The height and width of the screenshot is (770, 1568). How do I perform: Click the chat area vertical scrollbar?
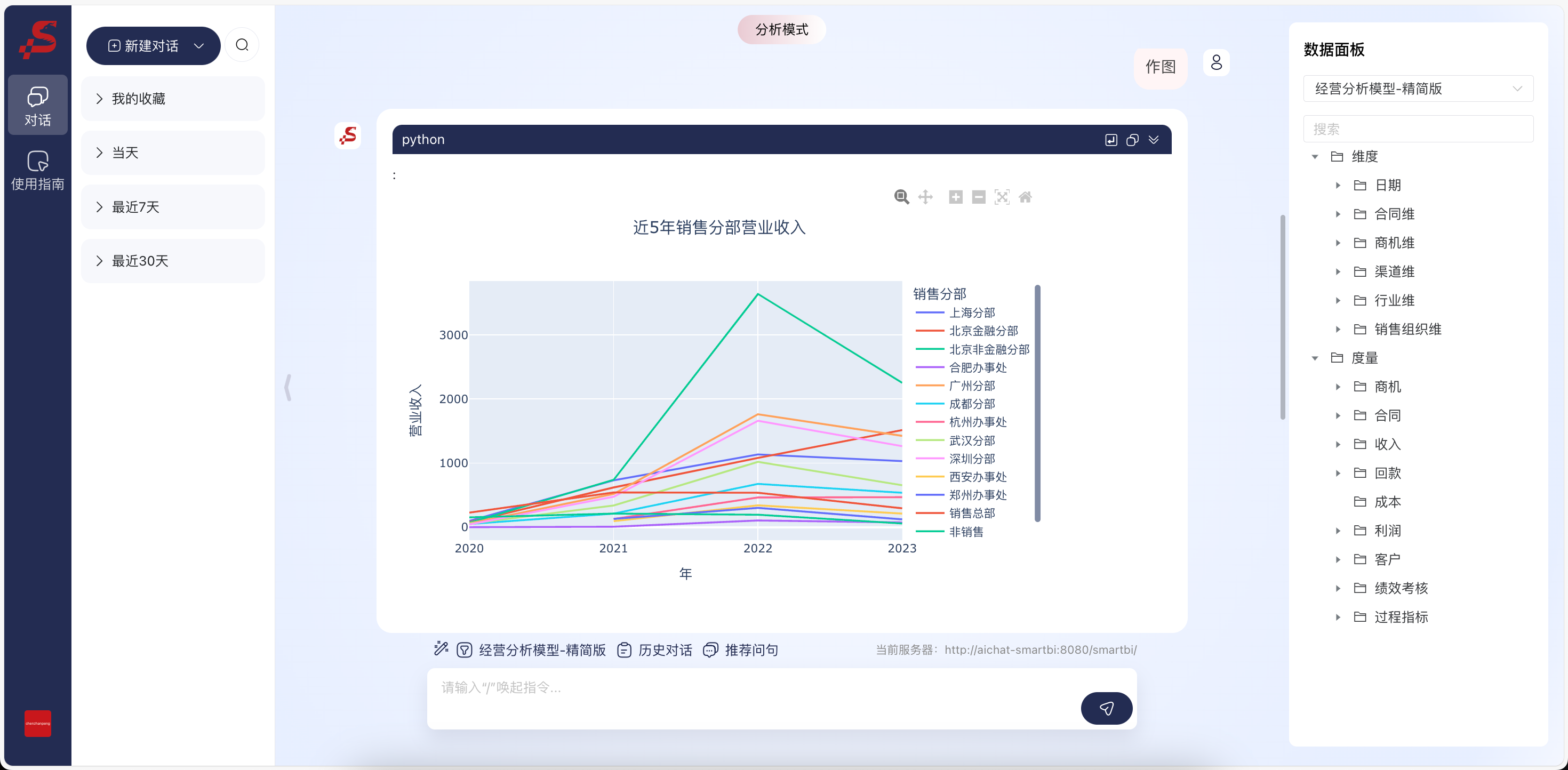(x=1283, y=317)
